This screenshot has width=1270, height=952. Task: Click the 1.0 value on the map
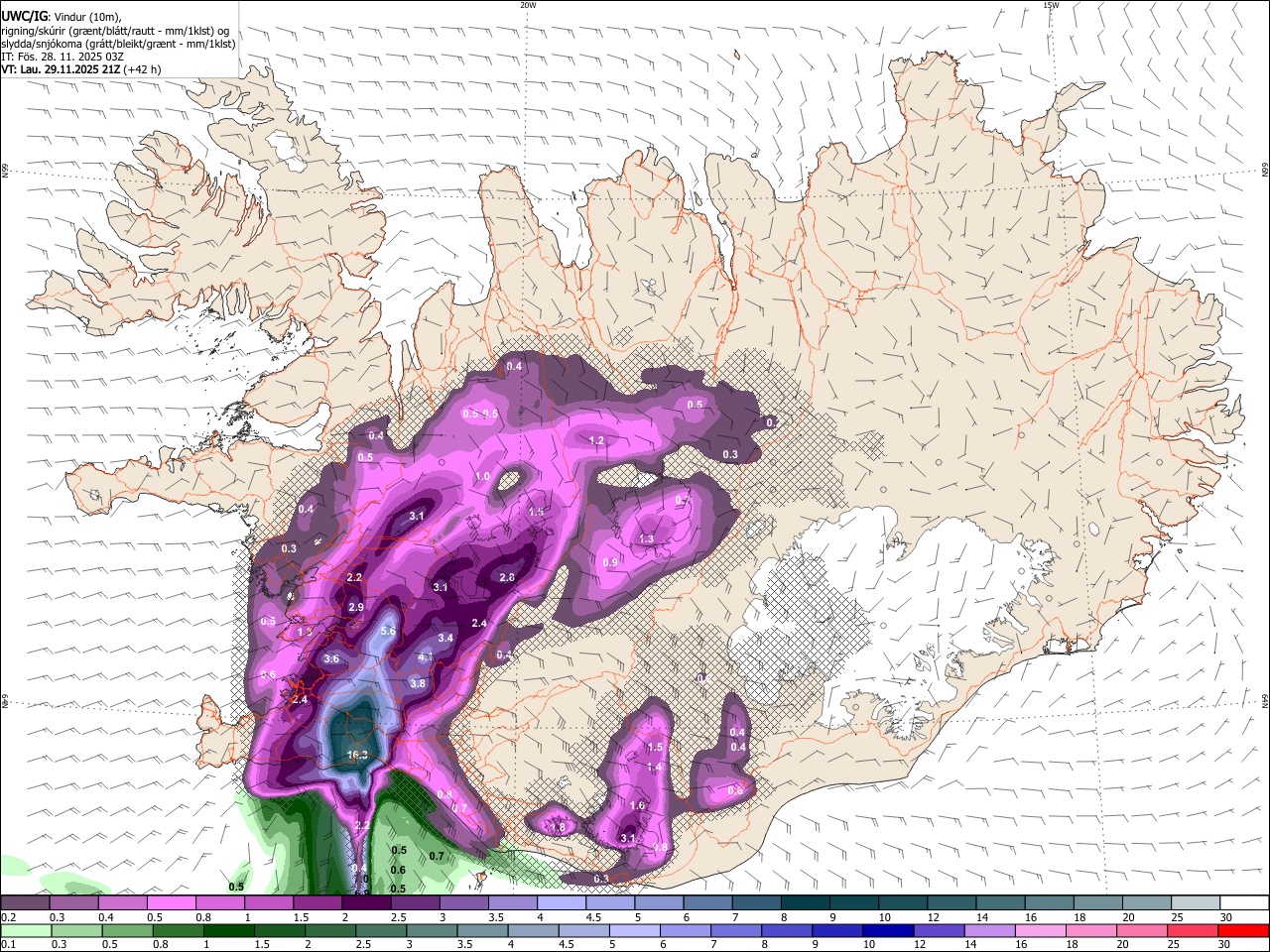[x=482, y=477]
